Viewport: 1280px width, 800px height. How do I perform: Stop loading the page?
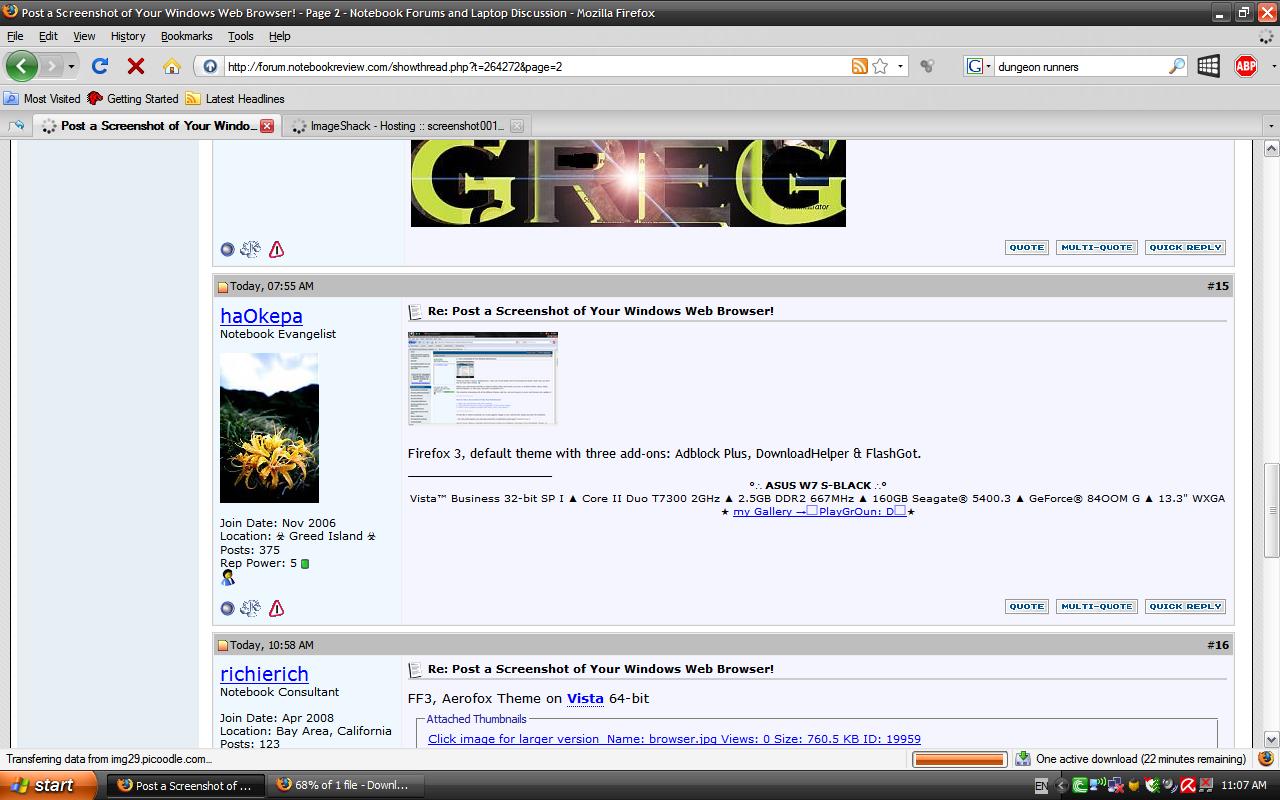point(136,66)
